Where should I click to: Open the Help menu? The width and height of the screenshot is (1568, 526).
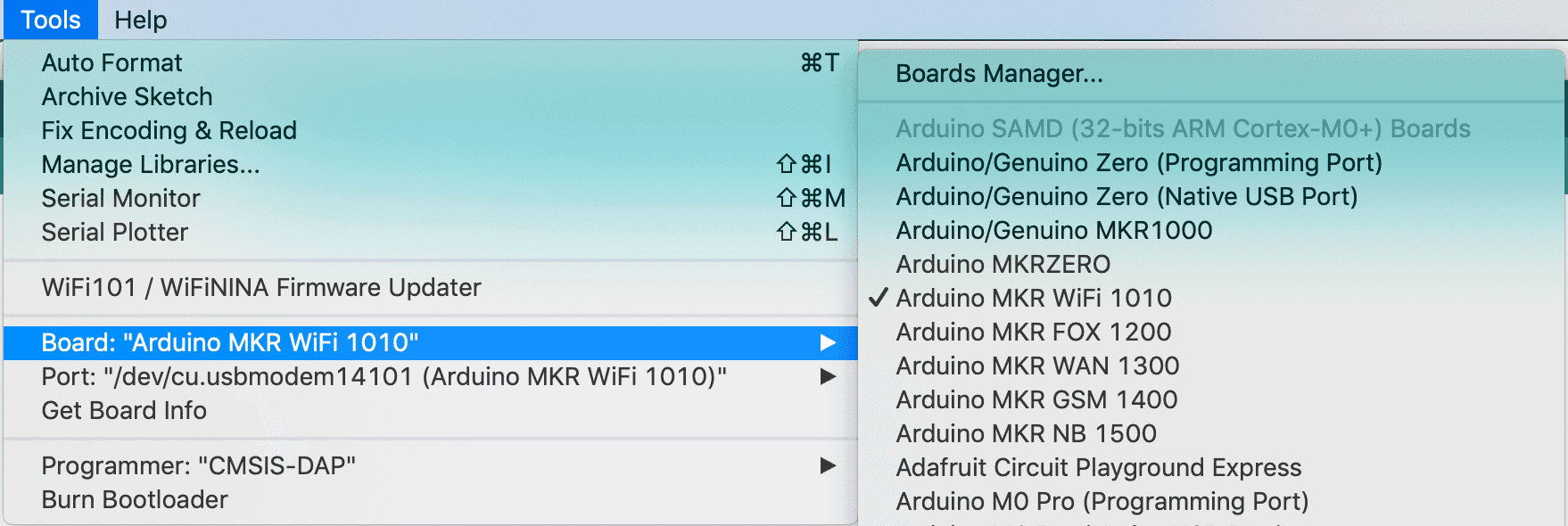pyautogui.click(x=140, y=20)
